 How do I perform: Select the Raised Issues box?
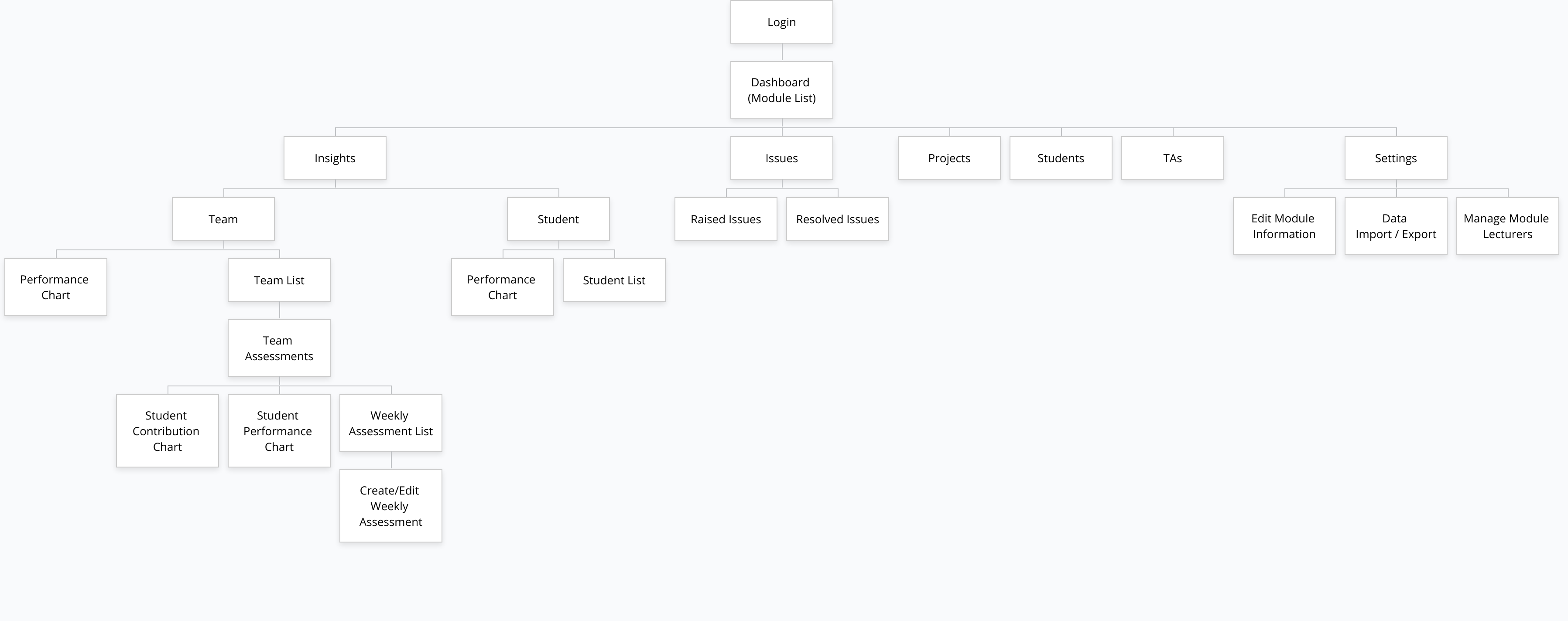click(726, 219)
